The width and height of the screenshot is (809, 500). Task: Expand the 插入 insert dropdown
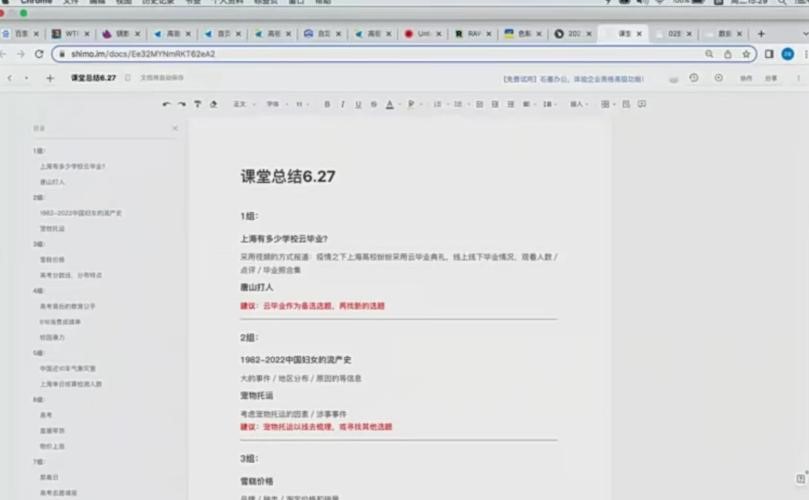pos(579,104)
